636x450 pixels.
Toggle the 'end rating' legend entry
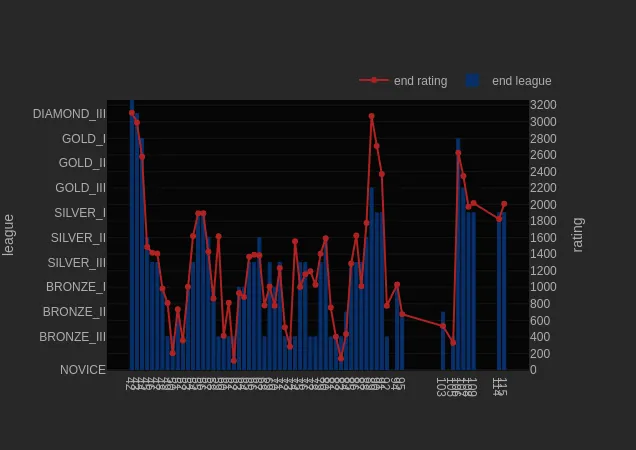(x=403, y=81)
